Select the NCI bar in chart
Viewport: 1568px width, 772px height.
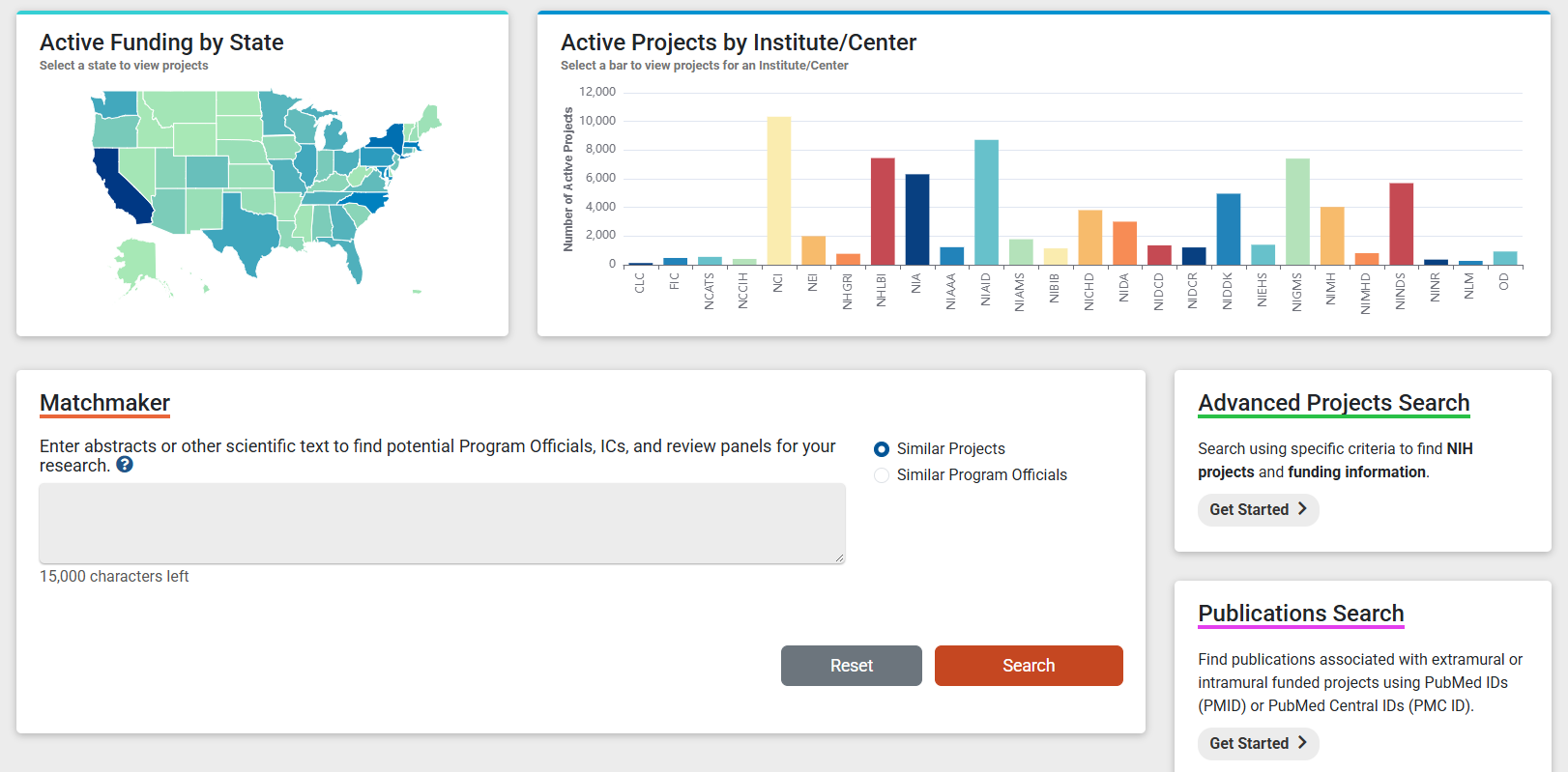(778, 191)
